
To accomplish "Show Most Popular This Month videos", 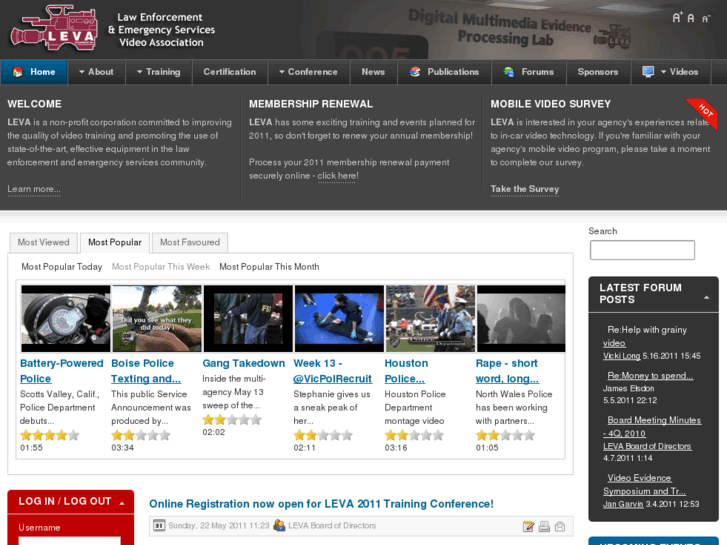I will point(269,267).
